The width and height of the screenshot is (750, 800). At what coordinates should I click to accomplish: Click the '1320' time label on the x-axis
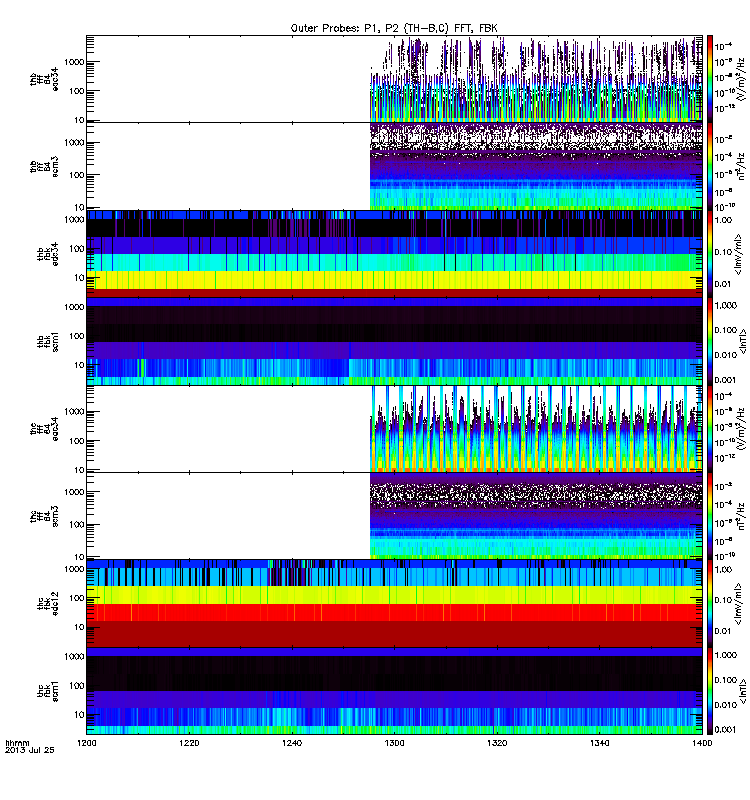497,743
